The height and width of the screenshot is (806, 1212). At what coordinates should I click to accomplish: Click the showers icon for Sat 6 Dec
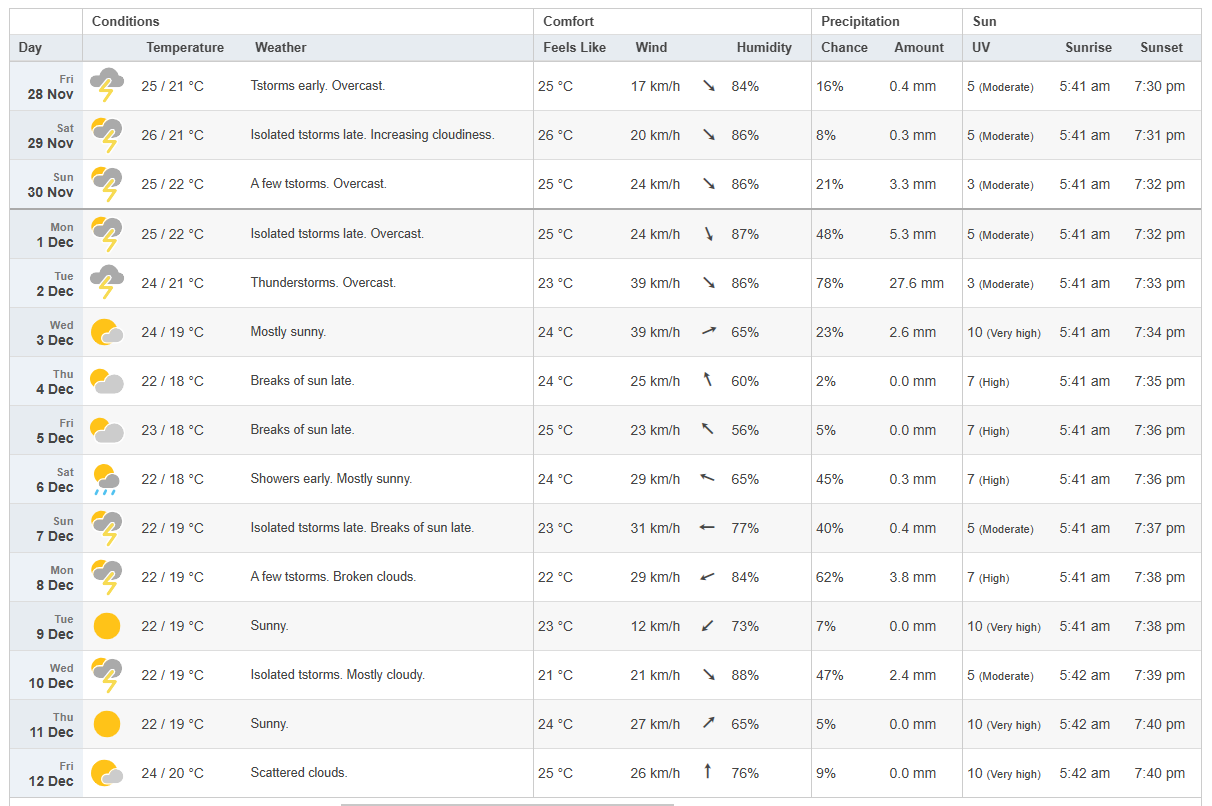(x=107, y=479)
